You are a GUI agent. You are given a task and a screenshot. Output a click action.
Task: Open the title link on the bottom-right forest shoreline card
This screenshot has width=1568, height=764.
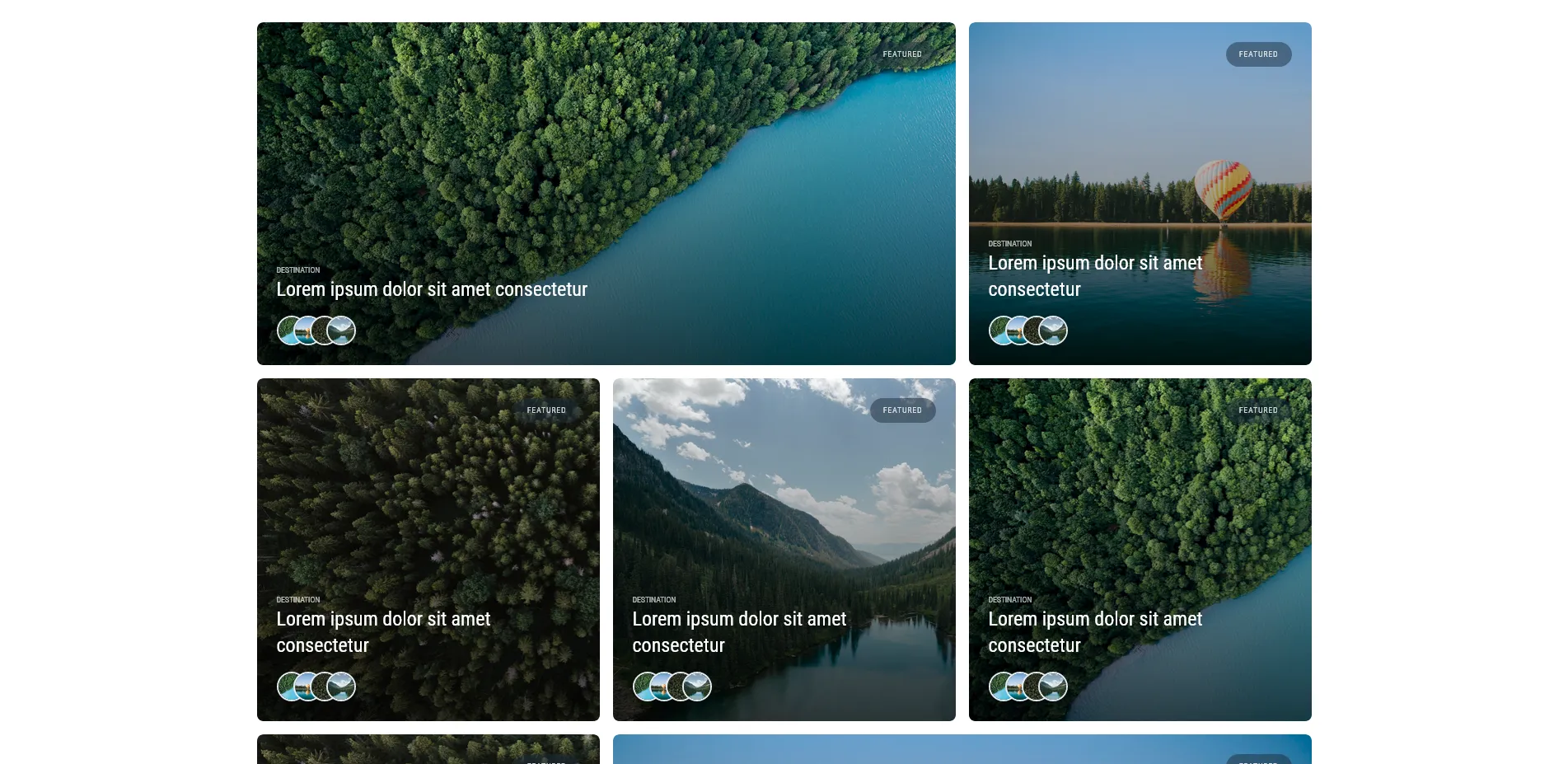coord(1095,632)
